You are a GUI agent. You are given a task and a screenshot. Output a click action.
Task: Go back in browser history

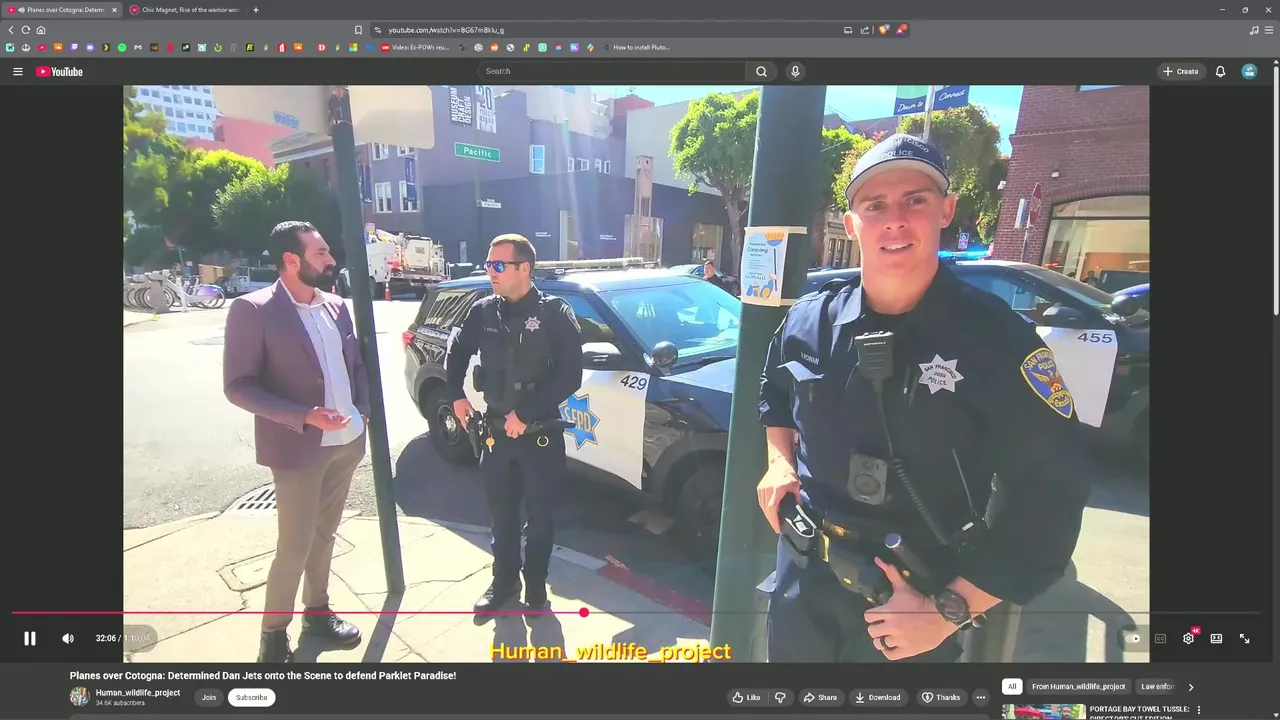pyautogui.click(x=11, y=30)
